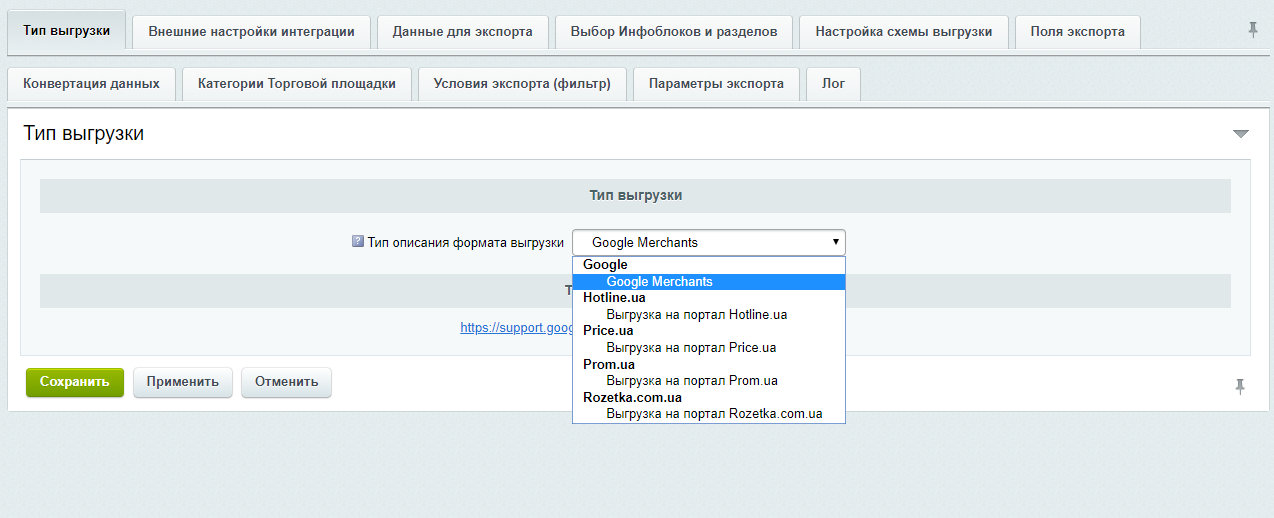The image size is (1274, 518).
Task: Open the help icon by Тип описания формата выгрузки
Action: 358,241
